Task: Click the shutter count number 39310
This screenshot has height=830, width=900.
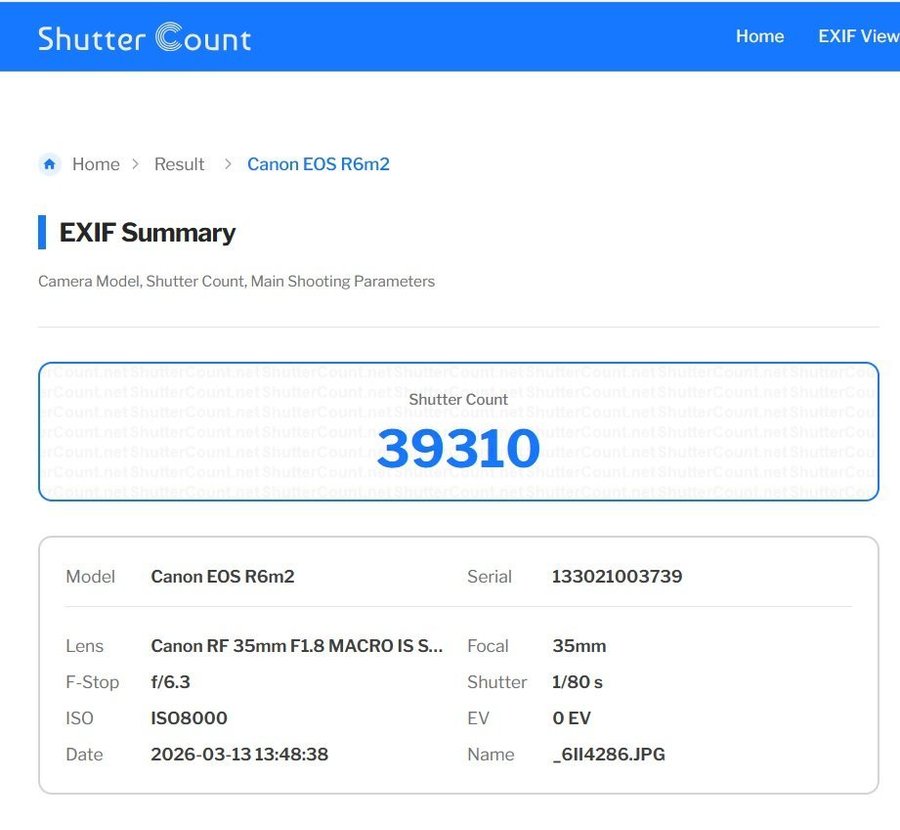Action: (x=458, y=449)
